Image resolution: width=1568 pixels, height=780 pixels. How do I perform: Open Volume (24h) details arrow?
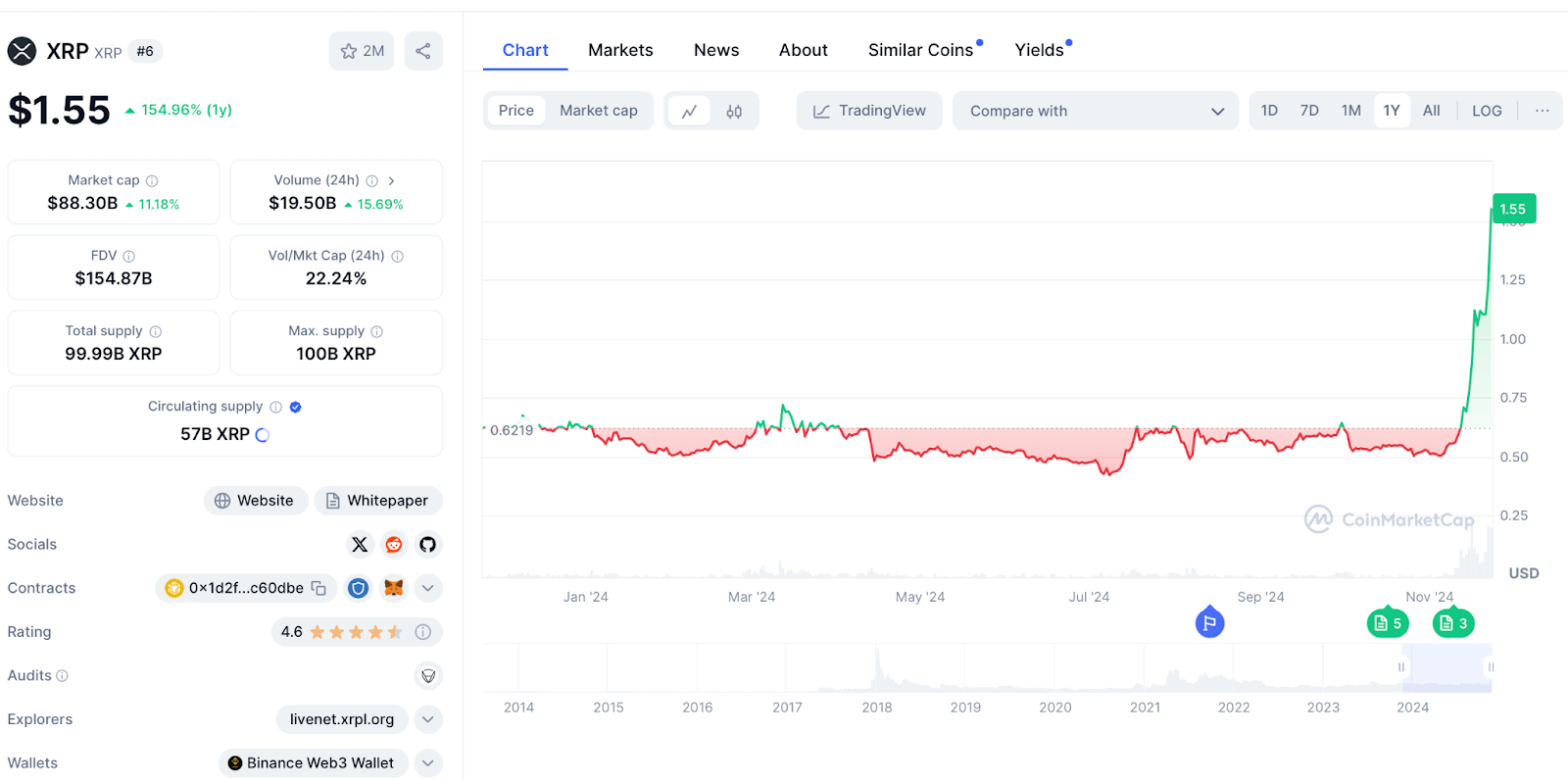click(x=391, y=181)
